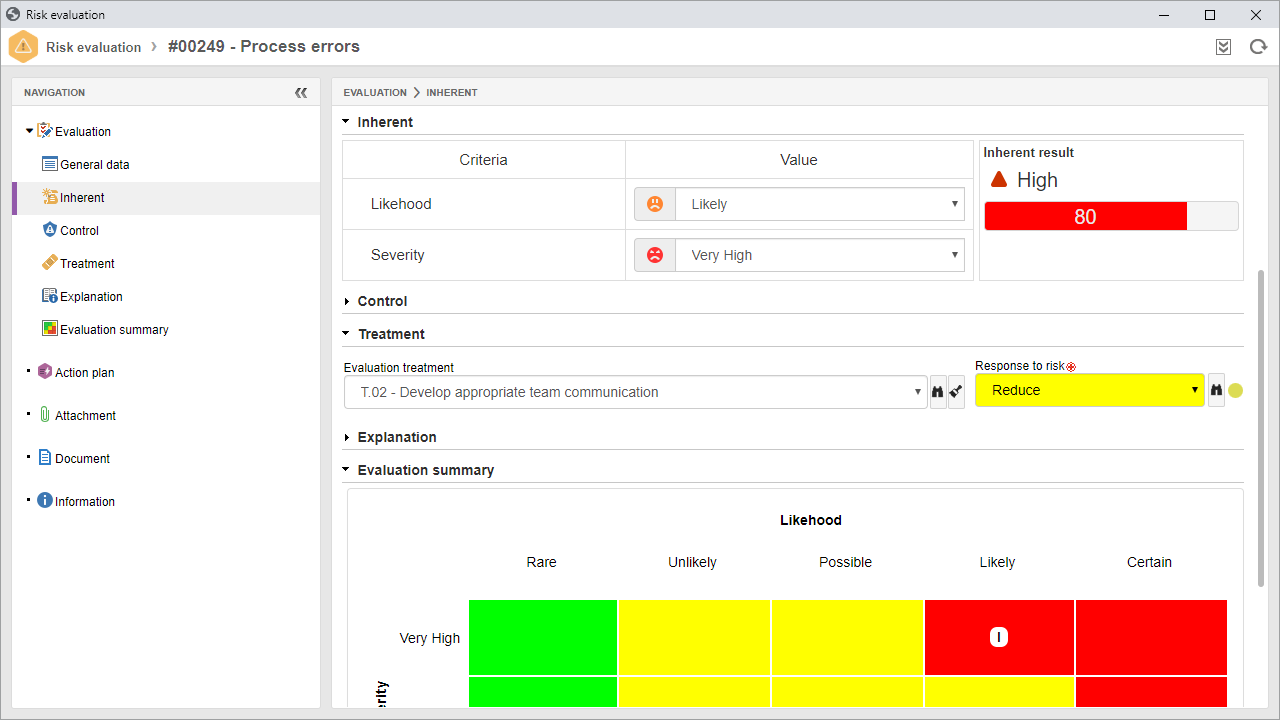
Task: Click the refresh icon in header
Action: click(x=1258, y=47)
